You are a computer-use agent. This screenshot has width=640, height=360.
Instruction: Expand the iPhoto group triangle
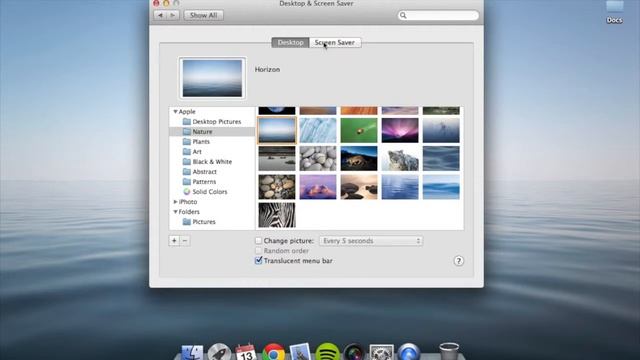pos(175,202)
